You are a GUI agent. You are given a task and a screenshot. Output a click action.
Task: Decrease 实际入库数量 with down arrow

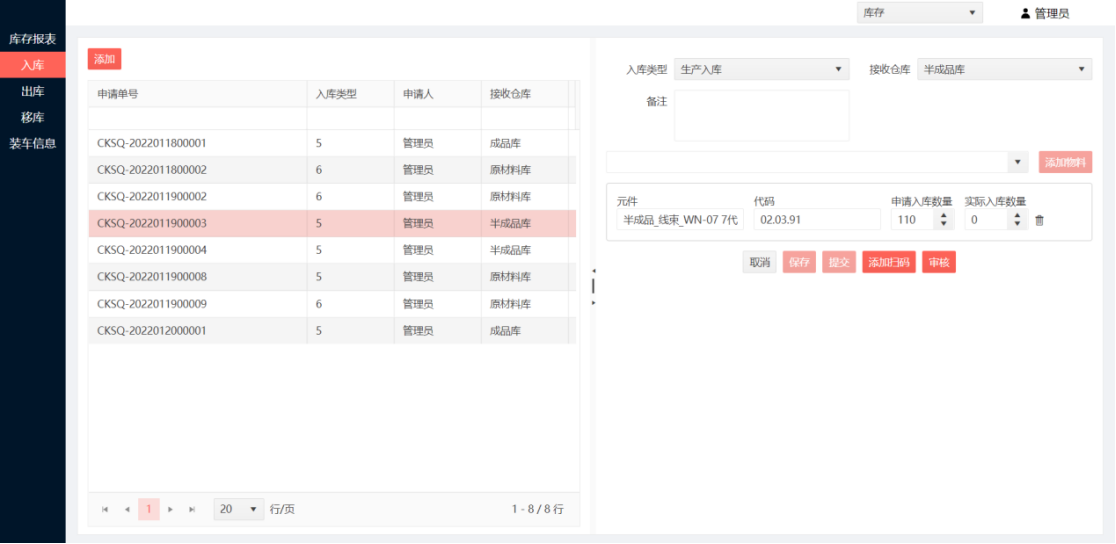point(1018,225)
